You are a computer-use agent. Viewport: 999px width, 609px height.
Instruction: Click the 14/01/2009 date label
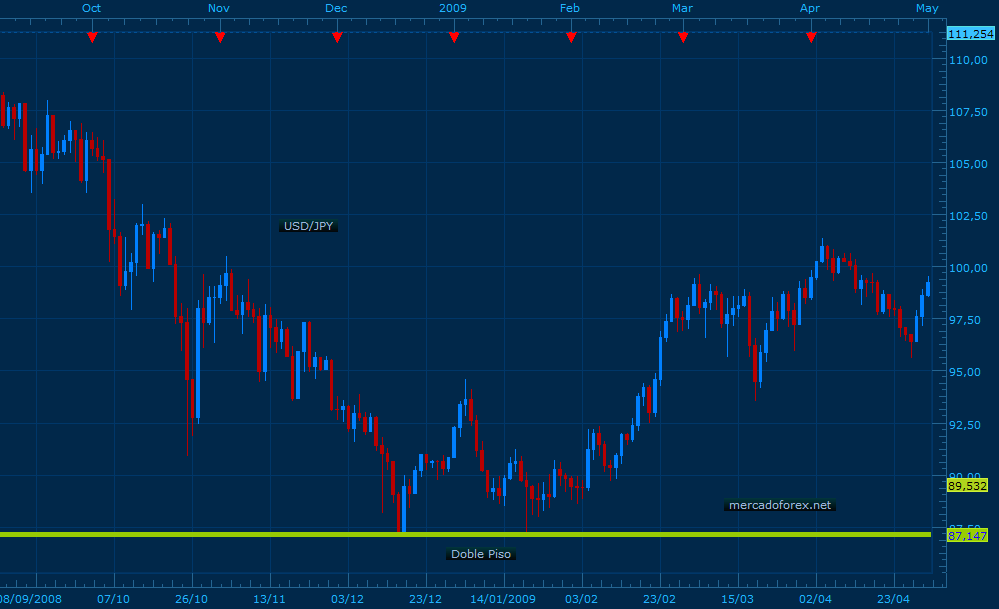(x=503, y=599)
